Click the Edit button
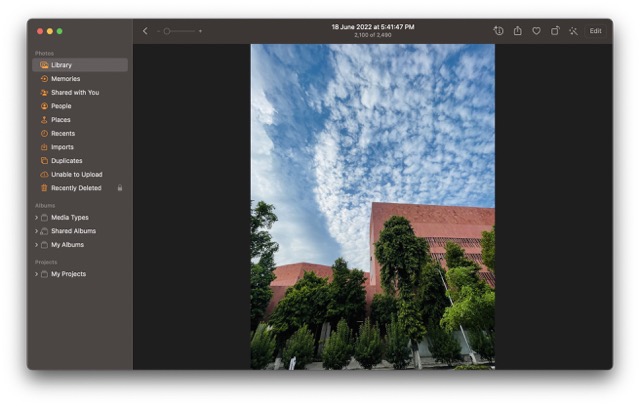640x406 pixels. point(596,31)
